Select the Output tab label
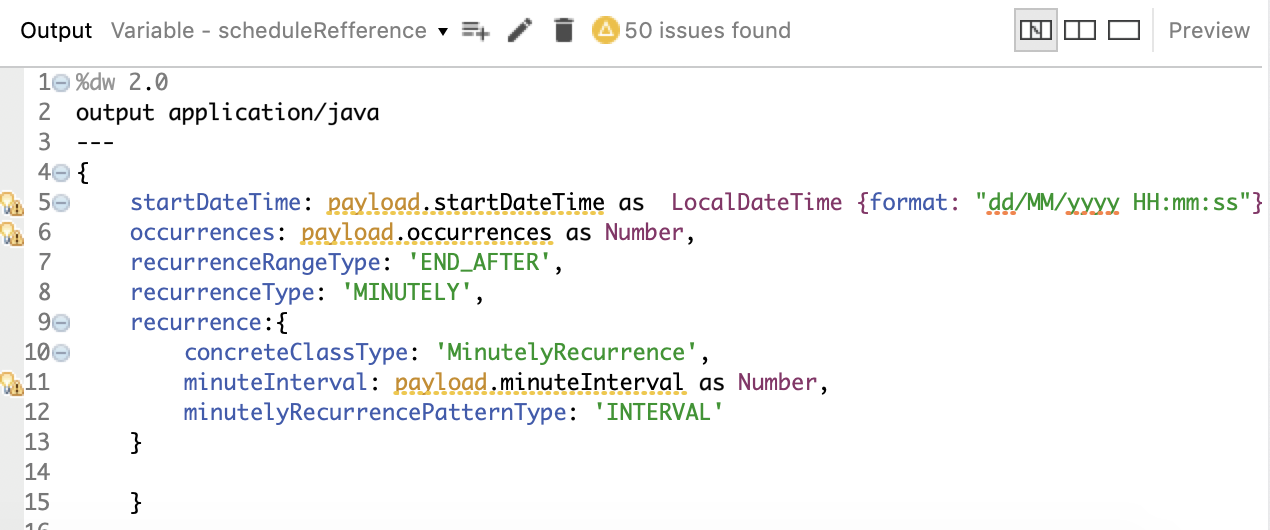This screenshot has width=1270, height=530. coord(56,31)
